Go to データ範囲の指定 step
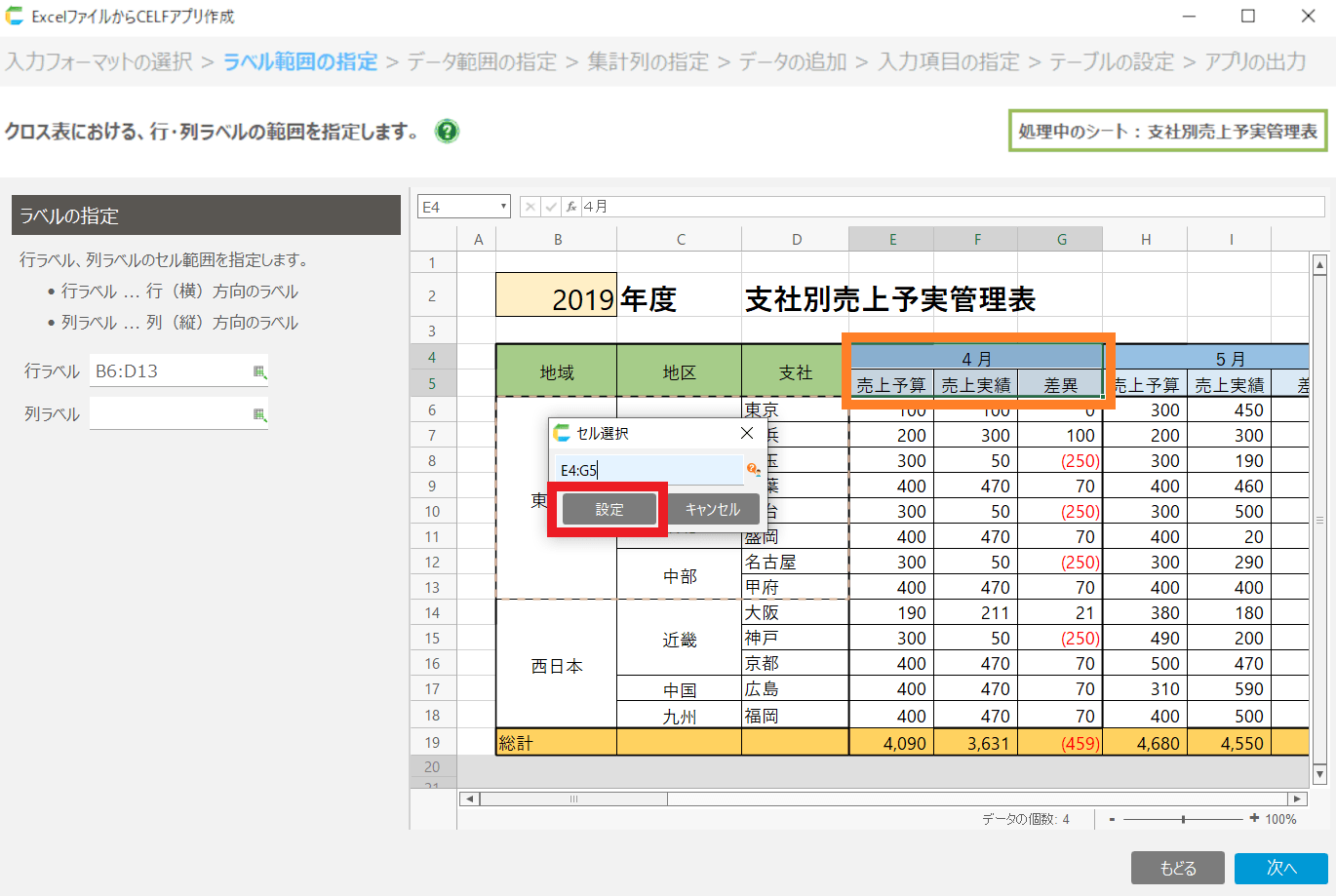 click(482, 61)
